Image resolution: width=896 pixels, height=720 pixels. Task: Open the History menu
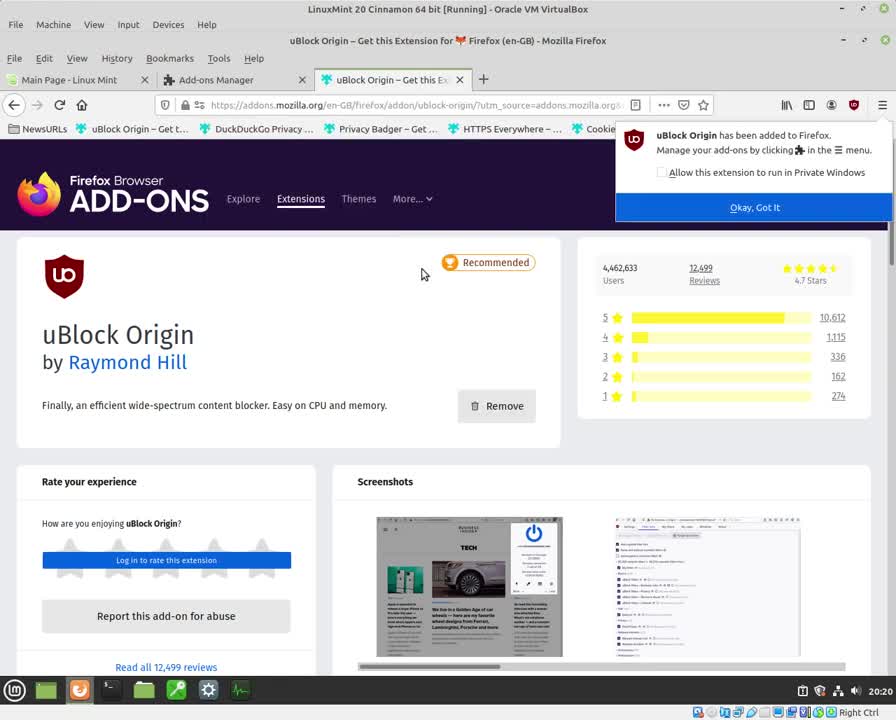(x=117, y=58)
